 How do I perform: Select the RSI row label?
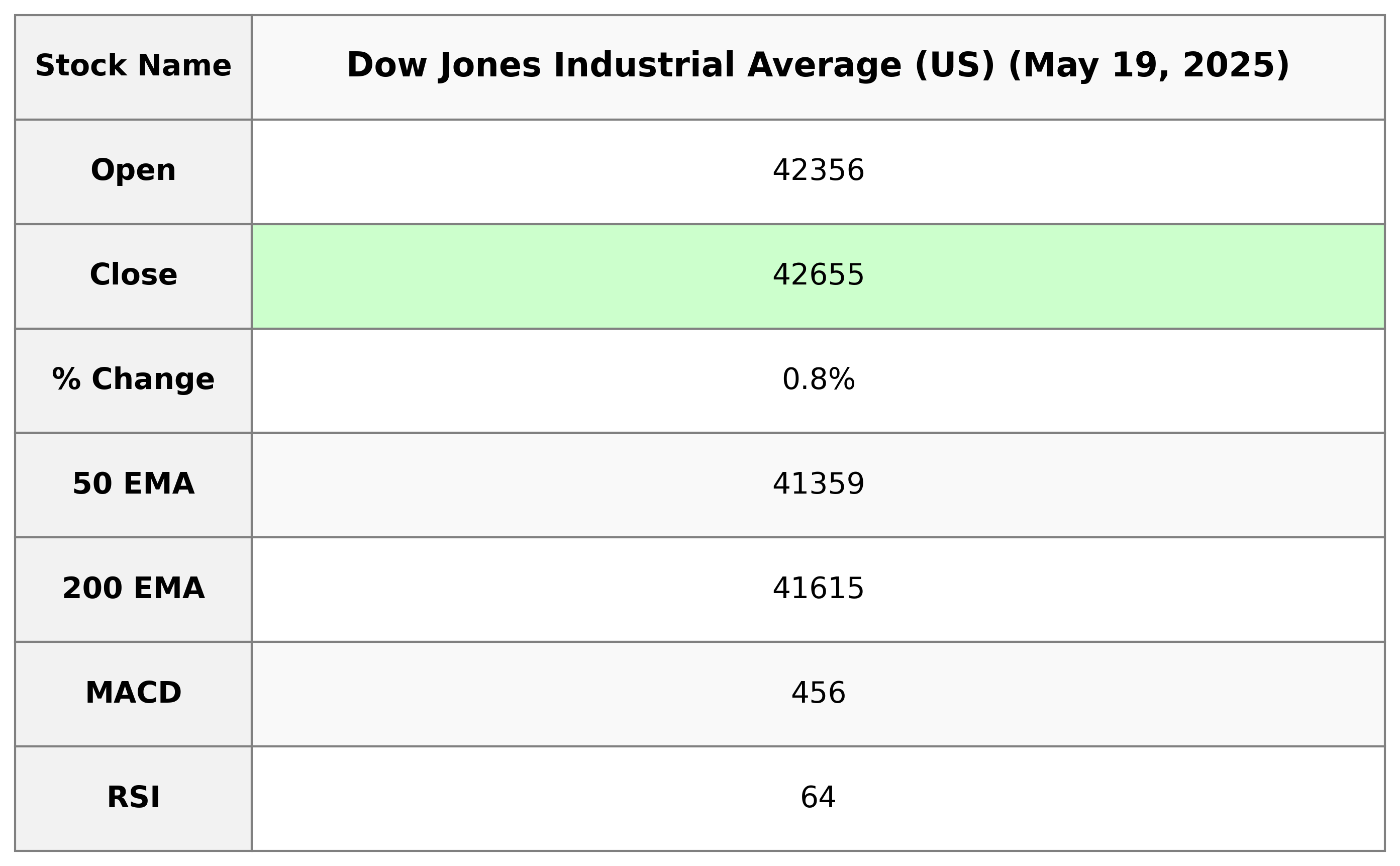[133, 798]
